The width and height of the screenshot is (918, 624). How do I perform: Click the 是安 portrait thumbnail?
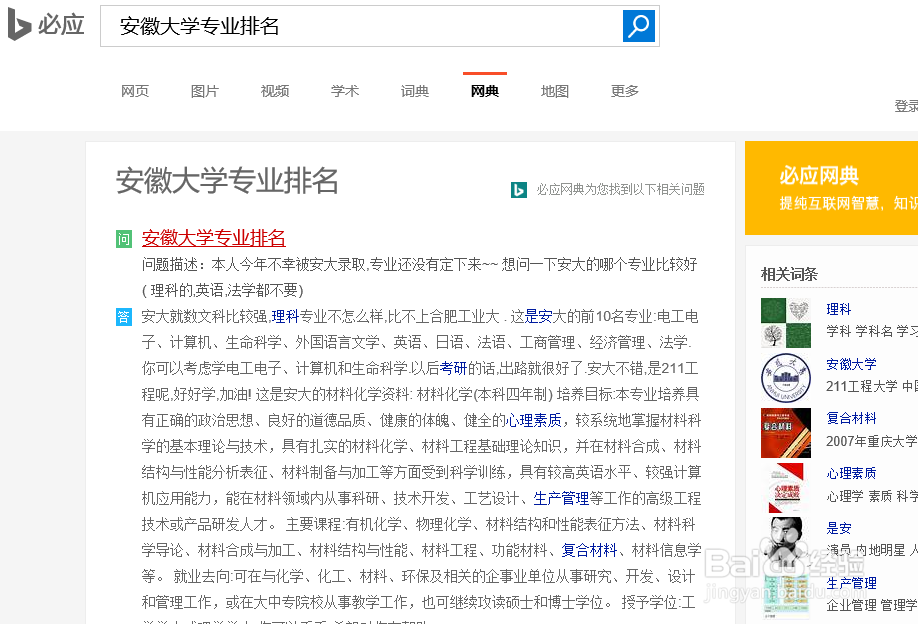tap(786, 543)
